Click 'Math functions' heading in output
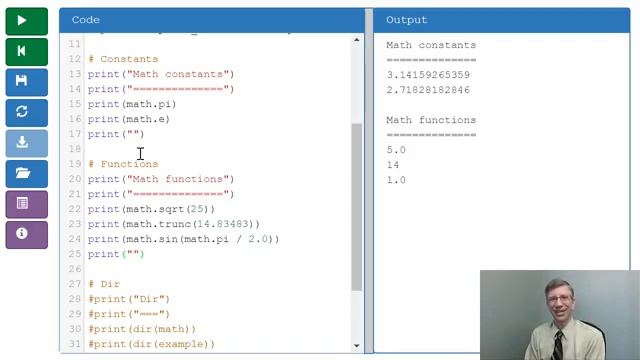 [431, 120]
